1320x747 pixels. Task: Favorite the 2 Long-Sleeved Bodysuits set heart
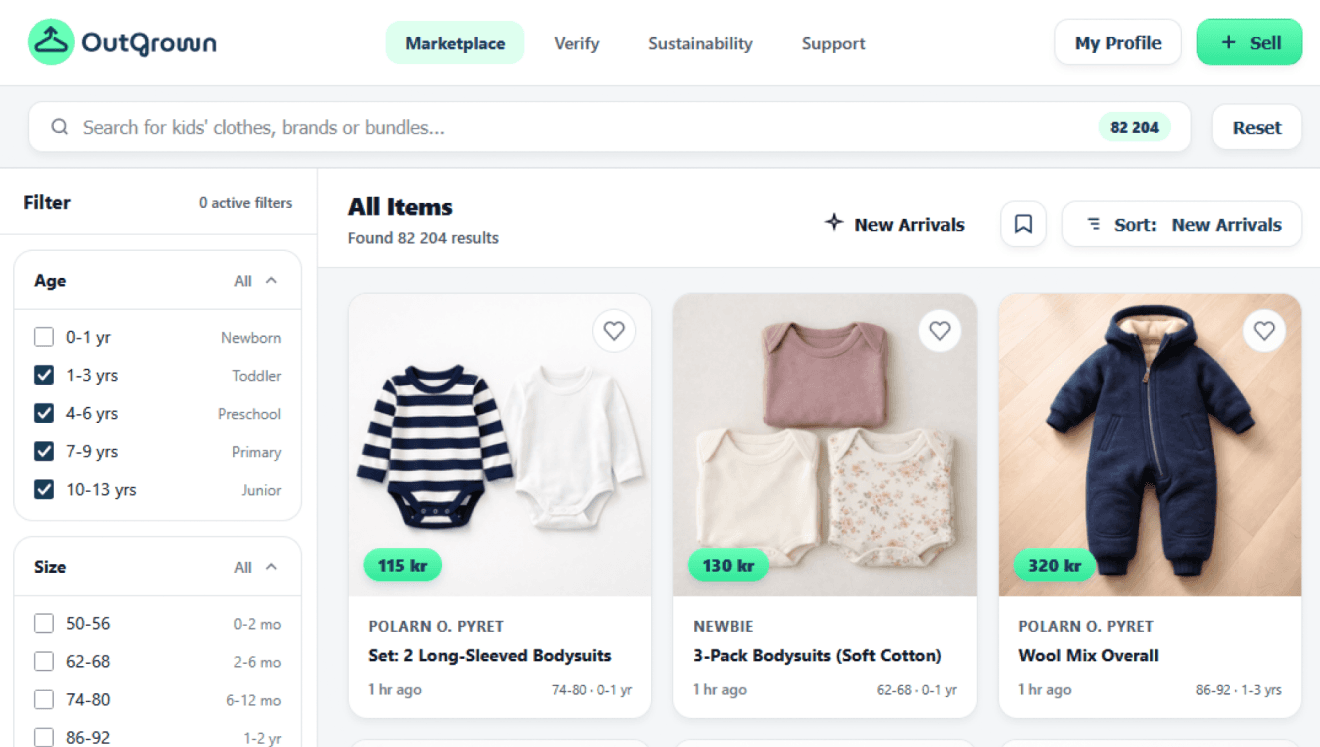pyautogui.click(x=614, y=331)
